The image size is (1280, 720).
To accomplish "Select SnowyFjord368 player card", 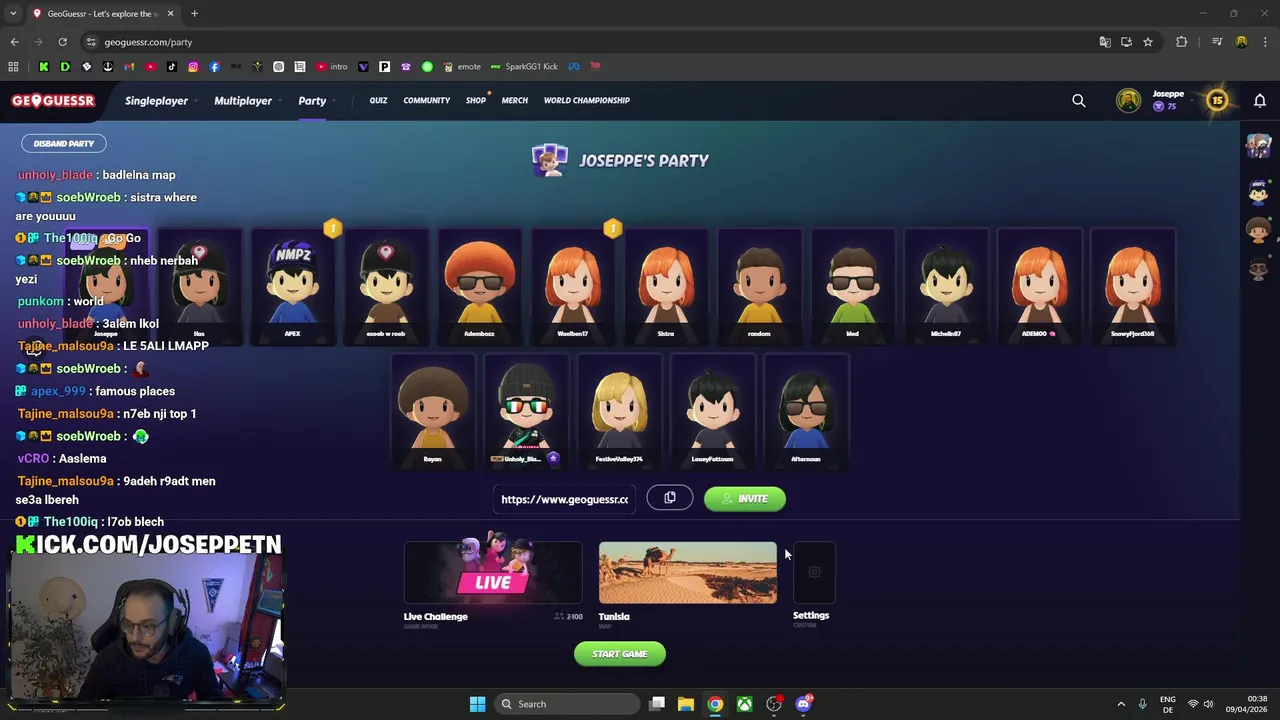I will click(1132, 287).
